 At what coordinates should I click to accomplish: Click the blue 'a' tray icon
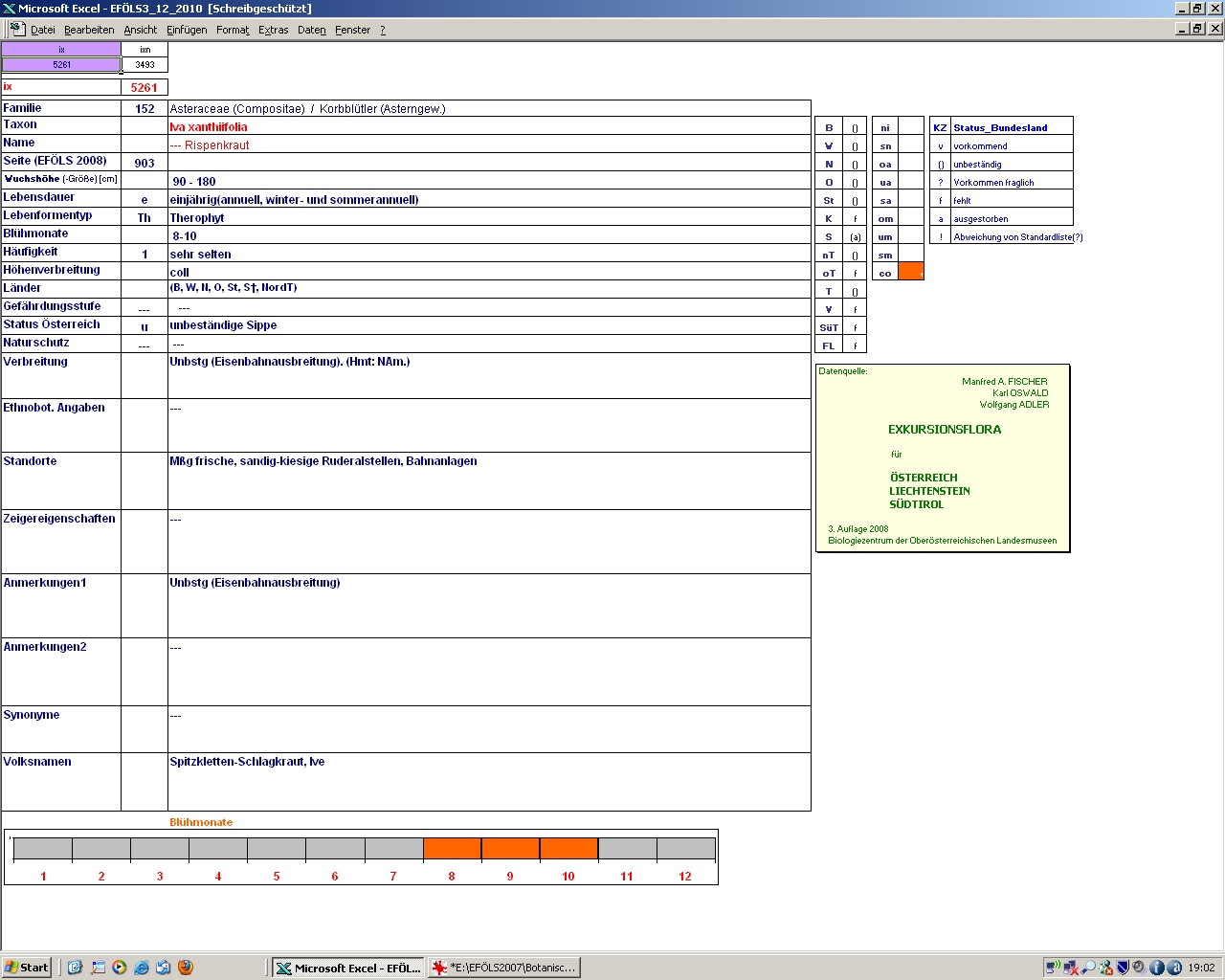tap(1173, 968)
